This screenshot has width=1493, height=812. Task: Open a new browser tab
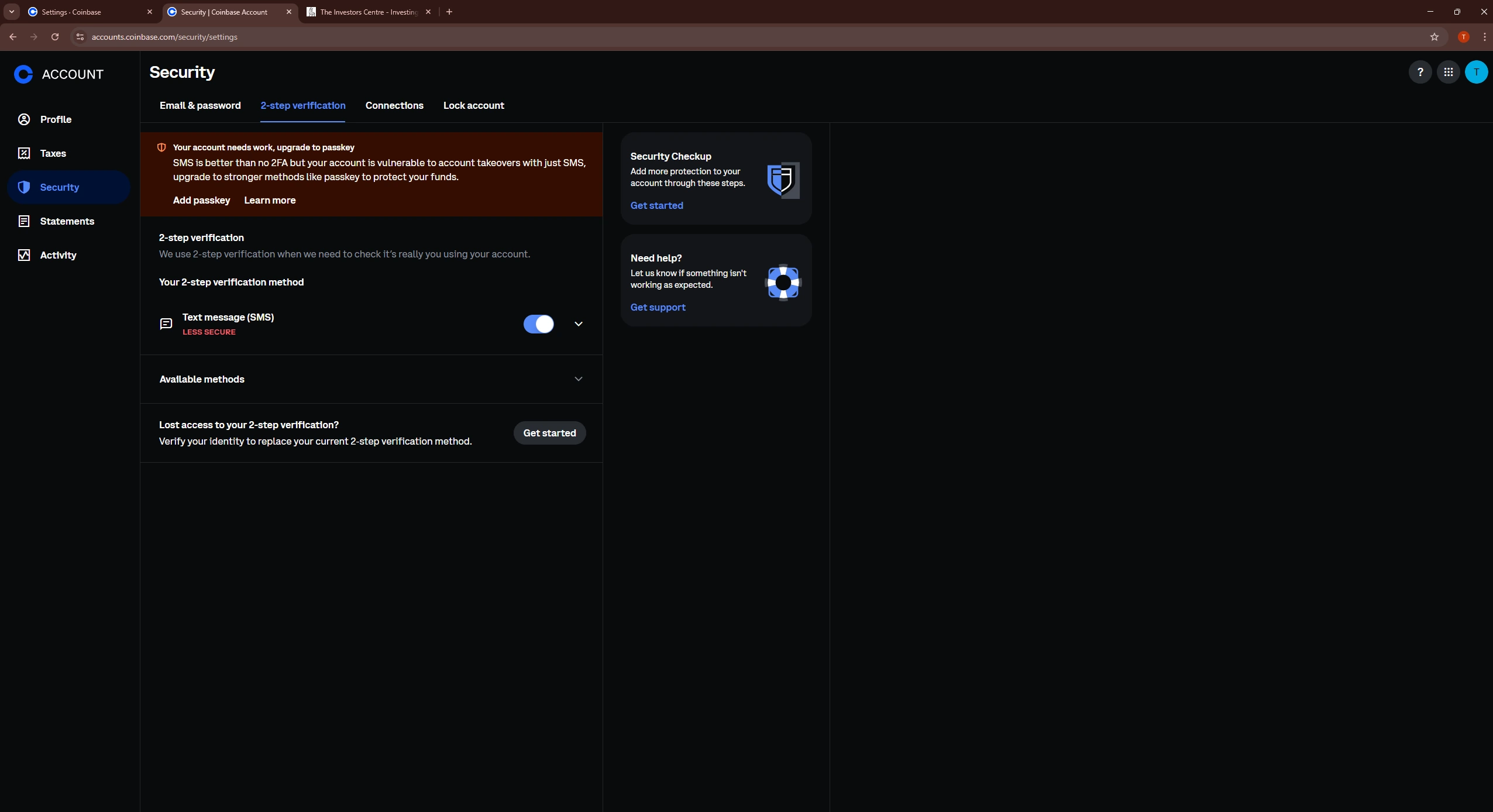click(x=449, y=12)
